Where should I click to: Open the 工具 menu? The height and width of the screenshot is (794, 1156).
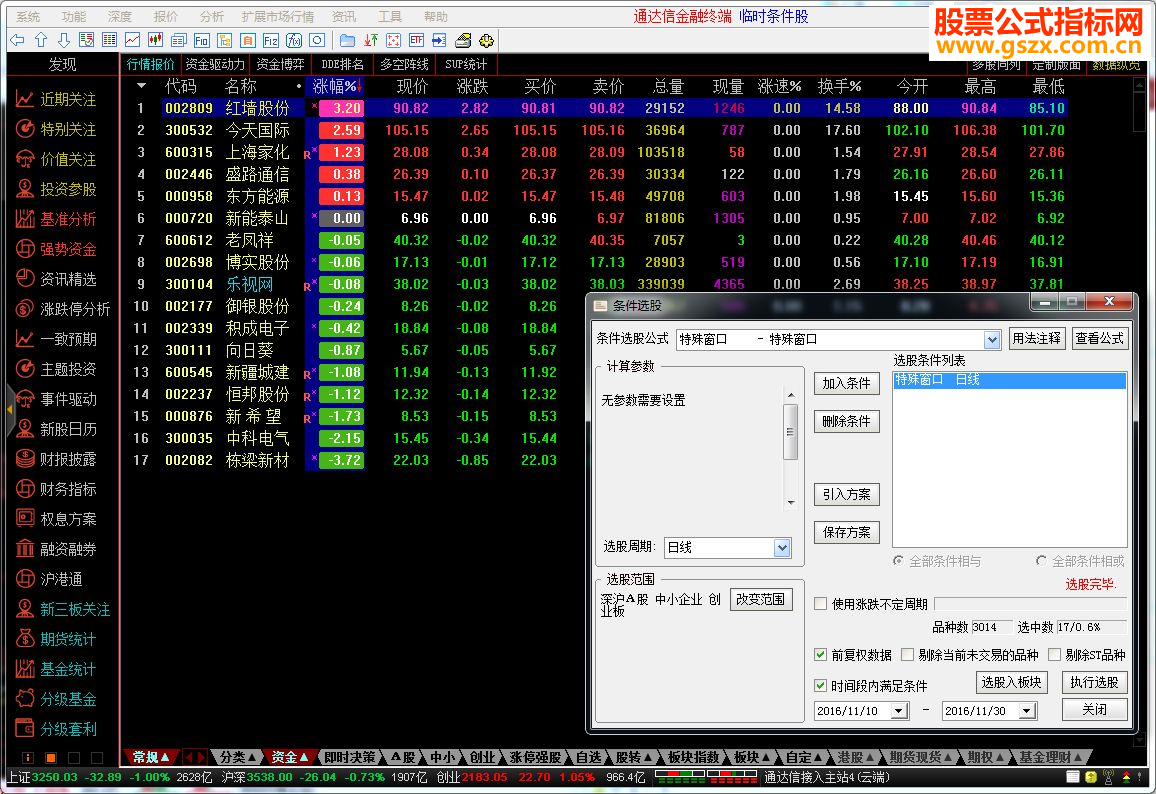(389, 16)
